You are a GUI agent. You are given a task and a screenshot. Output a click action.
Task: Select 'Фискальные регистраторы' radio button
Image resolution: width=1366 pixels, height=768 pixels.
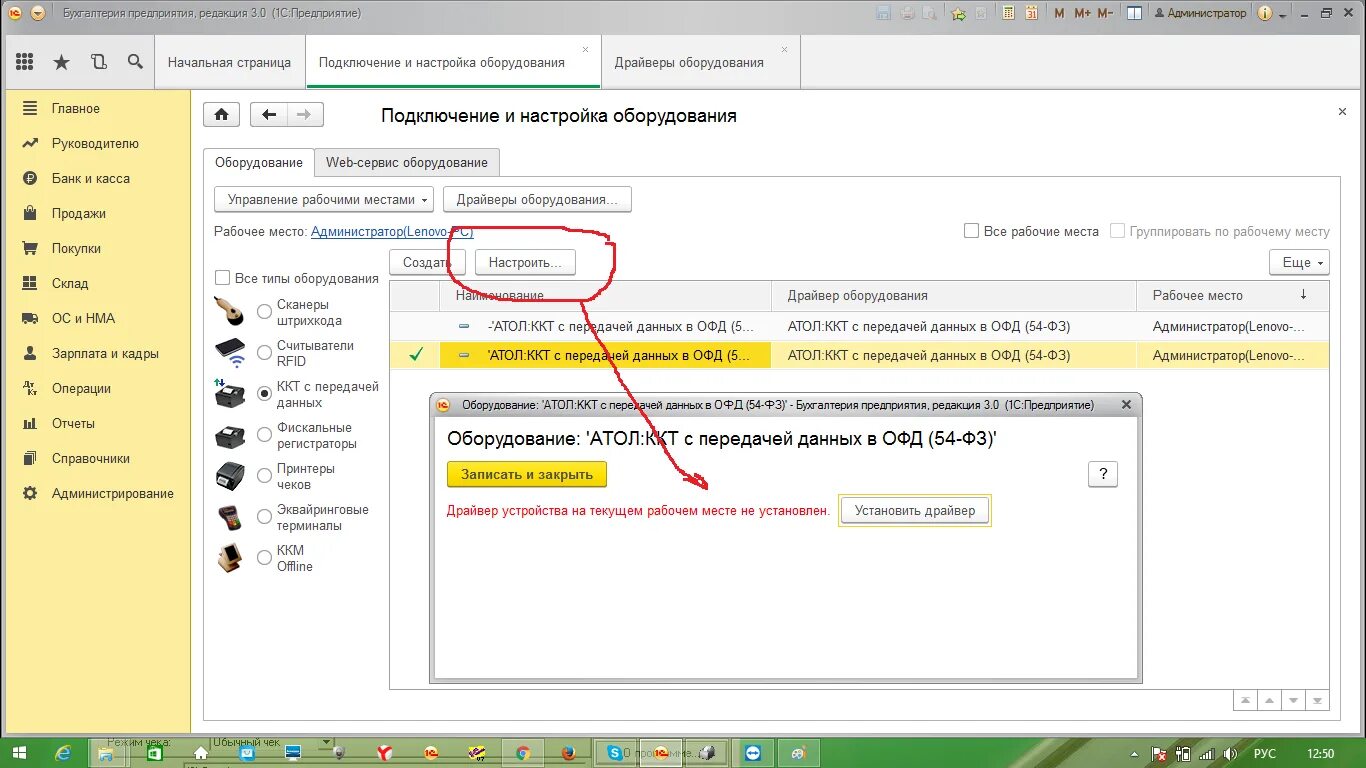point(264,435)
